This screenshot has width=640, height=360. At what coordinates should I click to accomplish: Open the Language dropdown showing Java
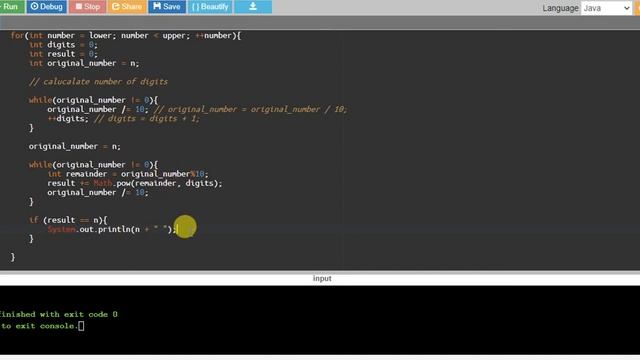point(606,8)
